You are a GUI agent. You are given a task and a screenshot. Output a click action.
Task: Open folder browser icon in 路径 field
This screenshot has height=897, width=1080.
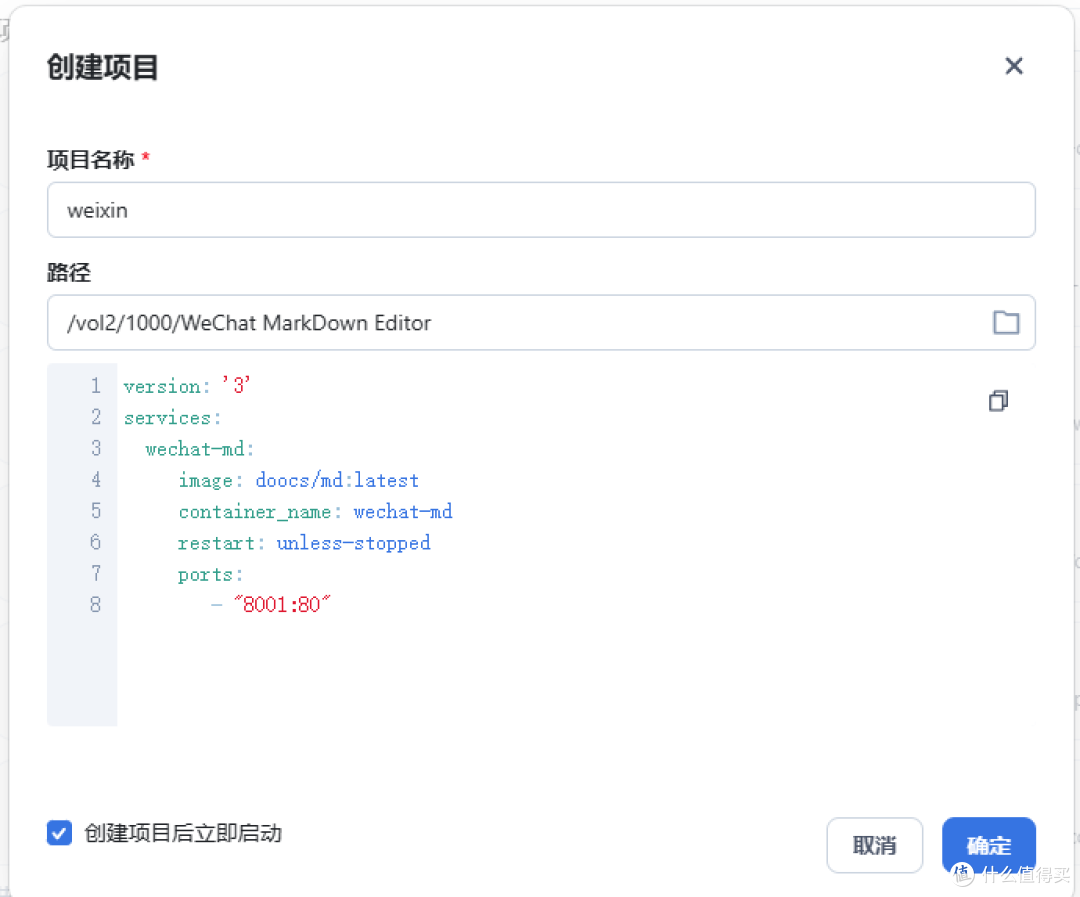1006,322
